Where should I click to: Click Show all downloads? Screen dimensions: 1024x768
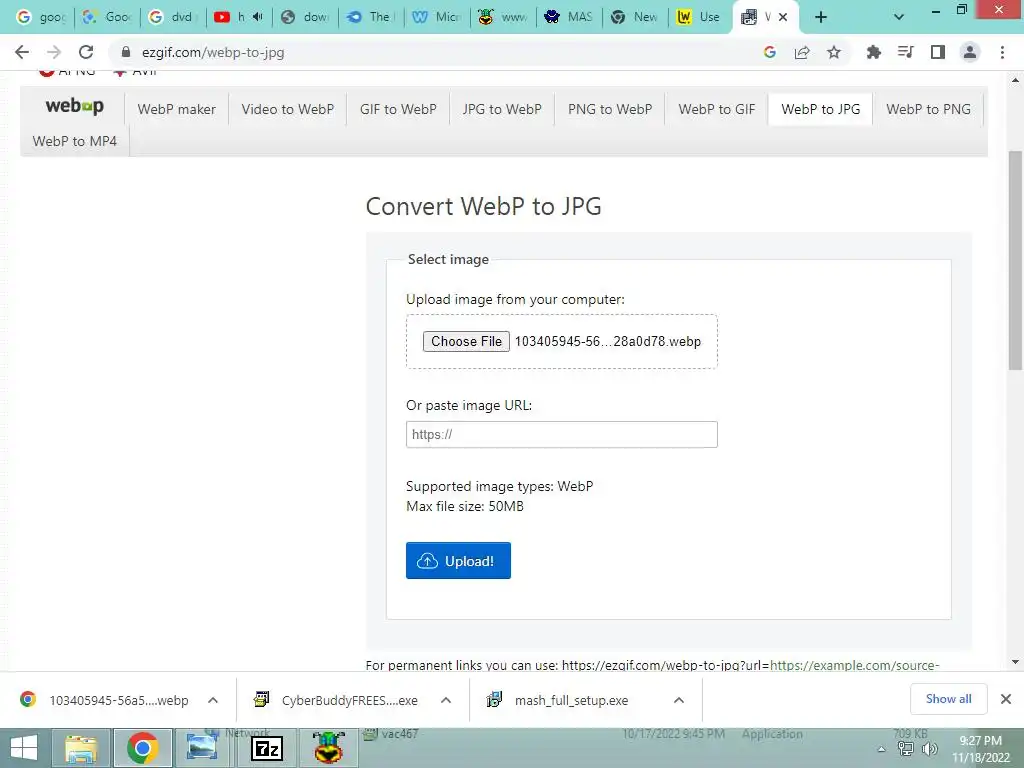[948, 699]
